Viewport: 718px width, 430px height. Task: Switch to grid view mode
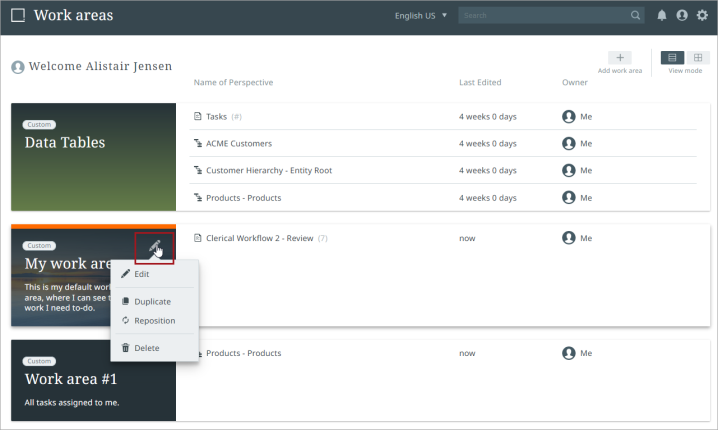(698, 58)
